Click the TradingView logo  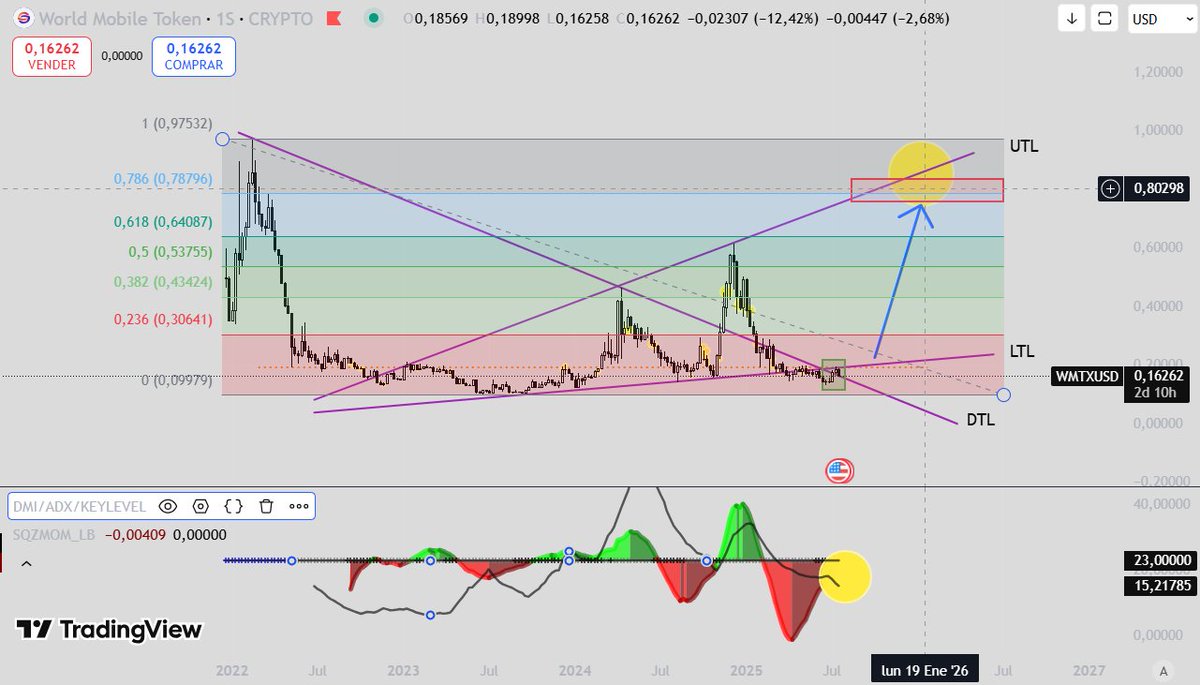click(x=110, y=630)
